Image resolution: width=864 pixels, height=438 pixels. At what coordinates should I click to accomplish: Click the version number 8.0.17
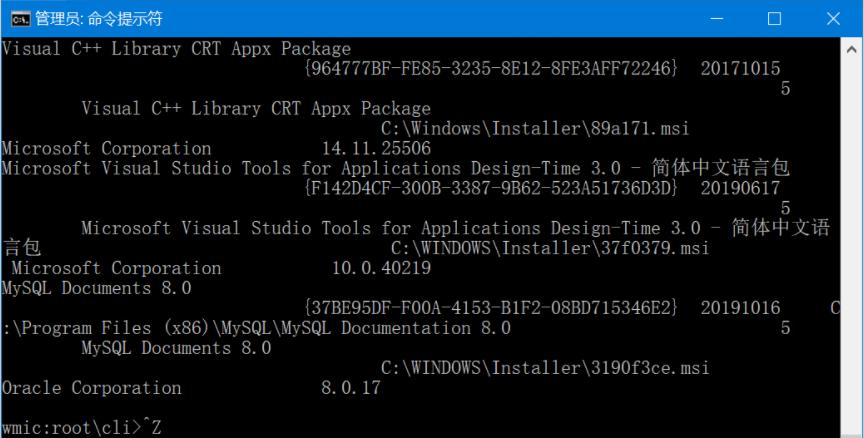coord(351,387)
